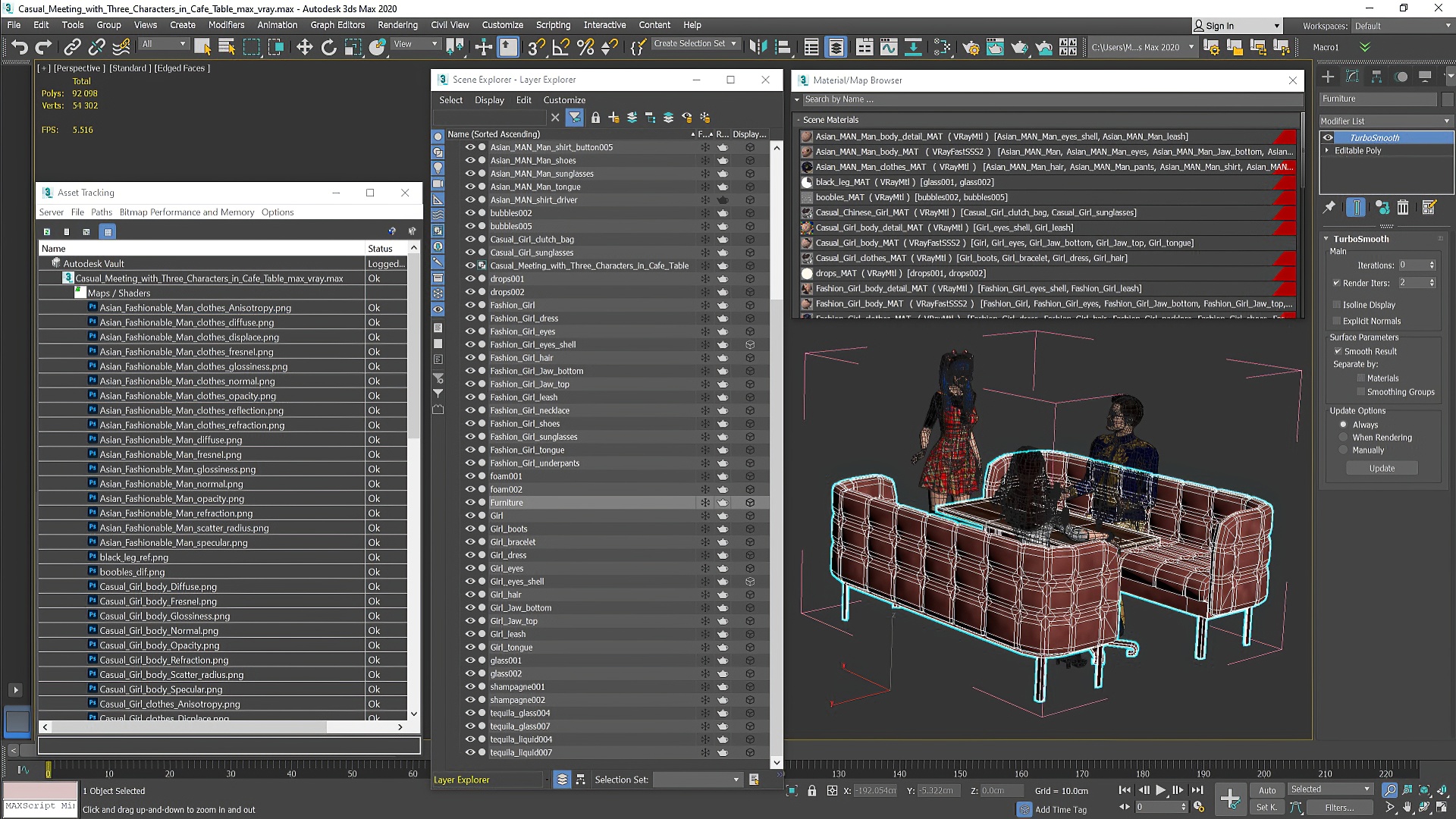Click the Mirror tool icon
1456x819 pixels.
[x=758, y=47]
